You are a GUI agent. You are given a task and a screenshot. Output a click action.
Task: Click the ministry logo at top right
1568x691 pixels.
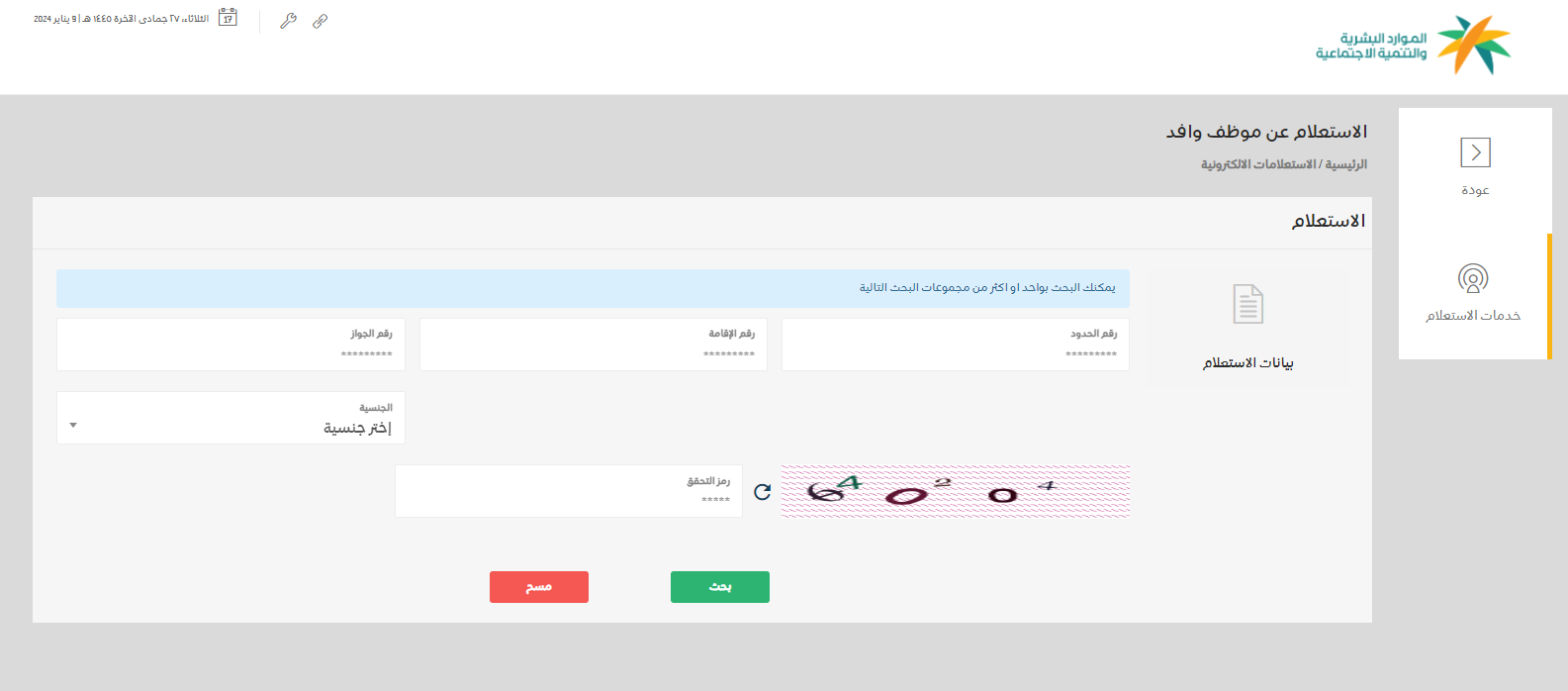(x=1413, y=45)
